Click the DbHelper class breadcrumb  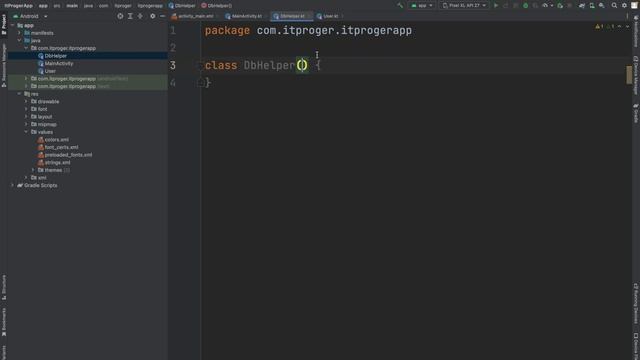click(182, 6)
